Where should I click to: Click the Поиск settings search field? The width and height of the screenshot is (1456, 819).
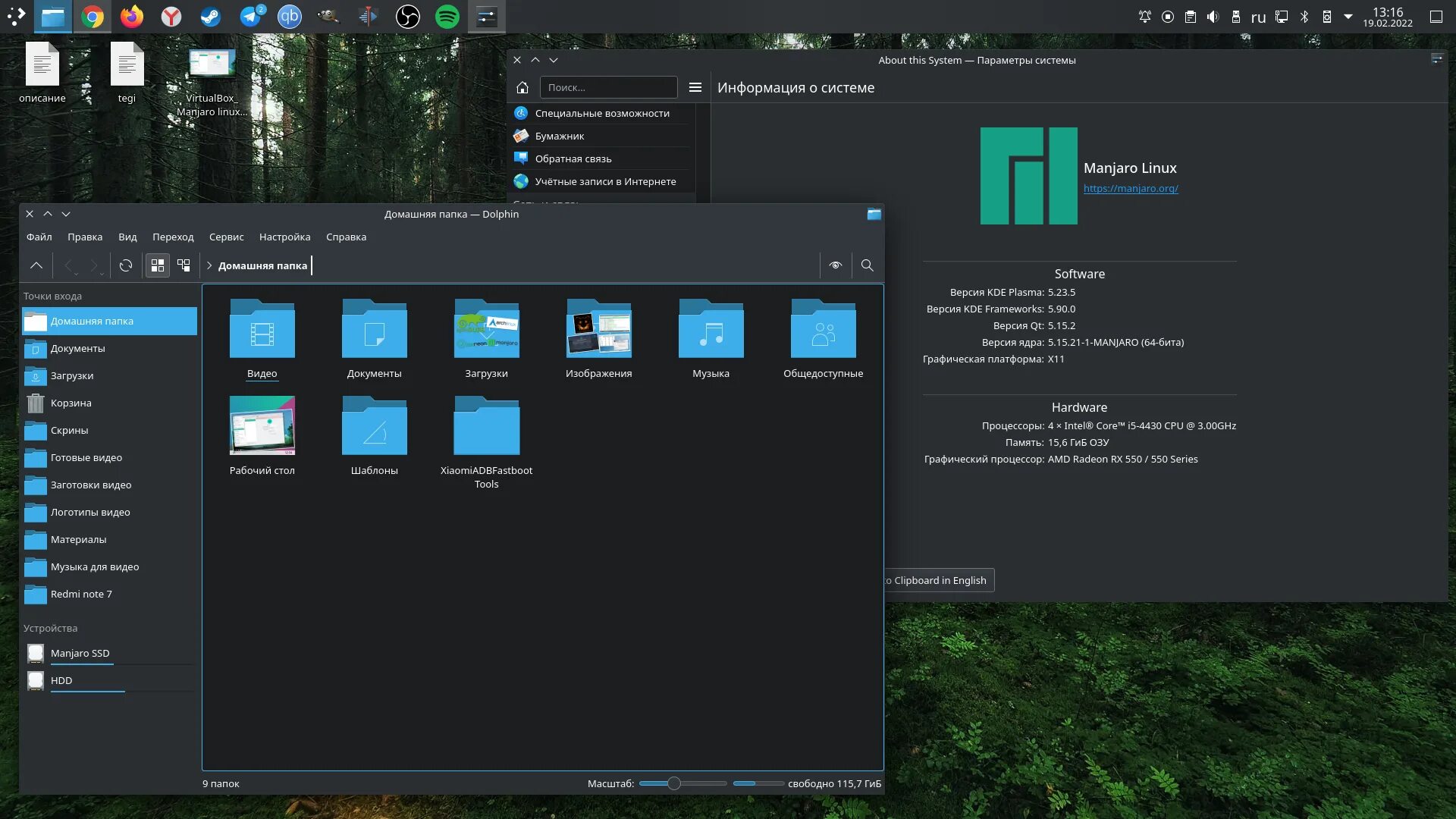(x=608, y=88)
